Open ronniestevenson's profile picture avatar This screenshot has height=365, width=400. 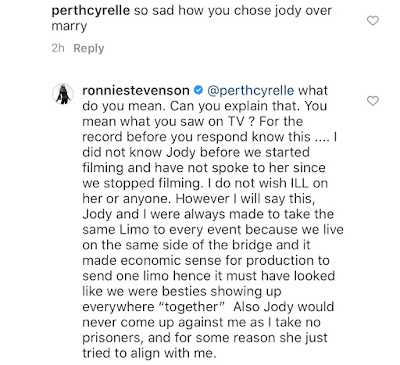coord(63,94)
